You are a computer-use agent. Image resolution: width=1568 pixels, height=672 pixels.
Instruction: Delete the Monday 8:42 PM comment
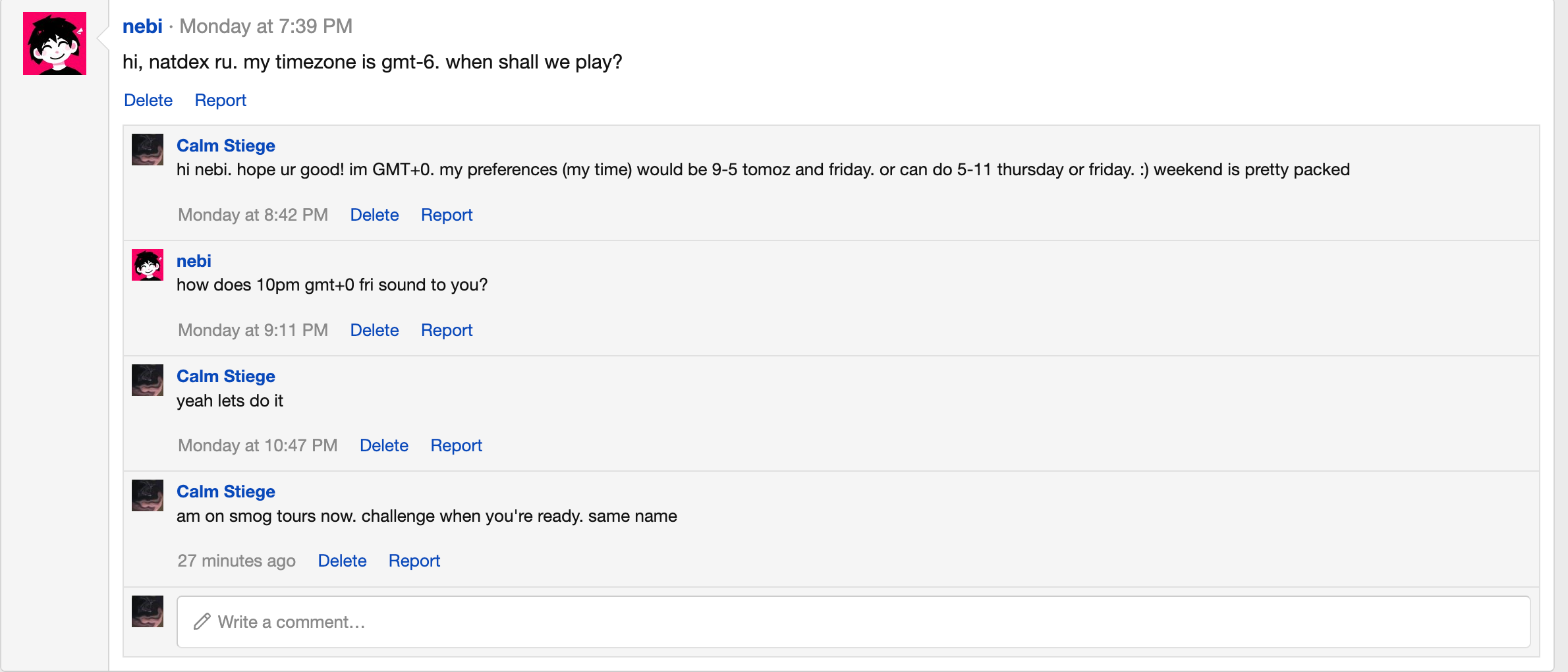[374, 215]
